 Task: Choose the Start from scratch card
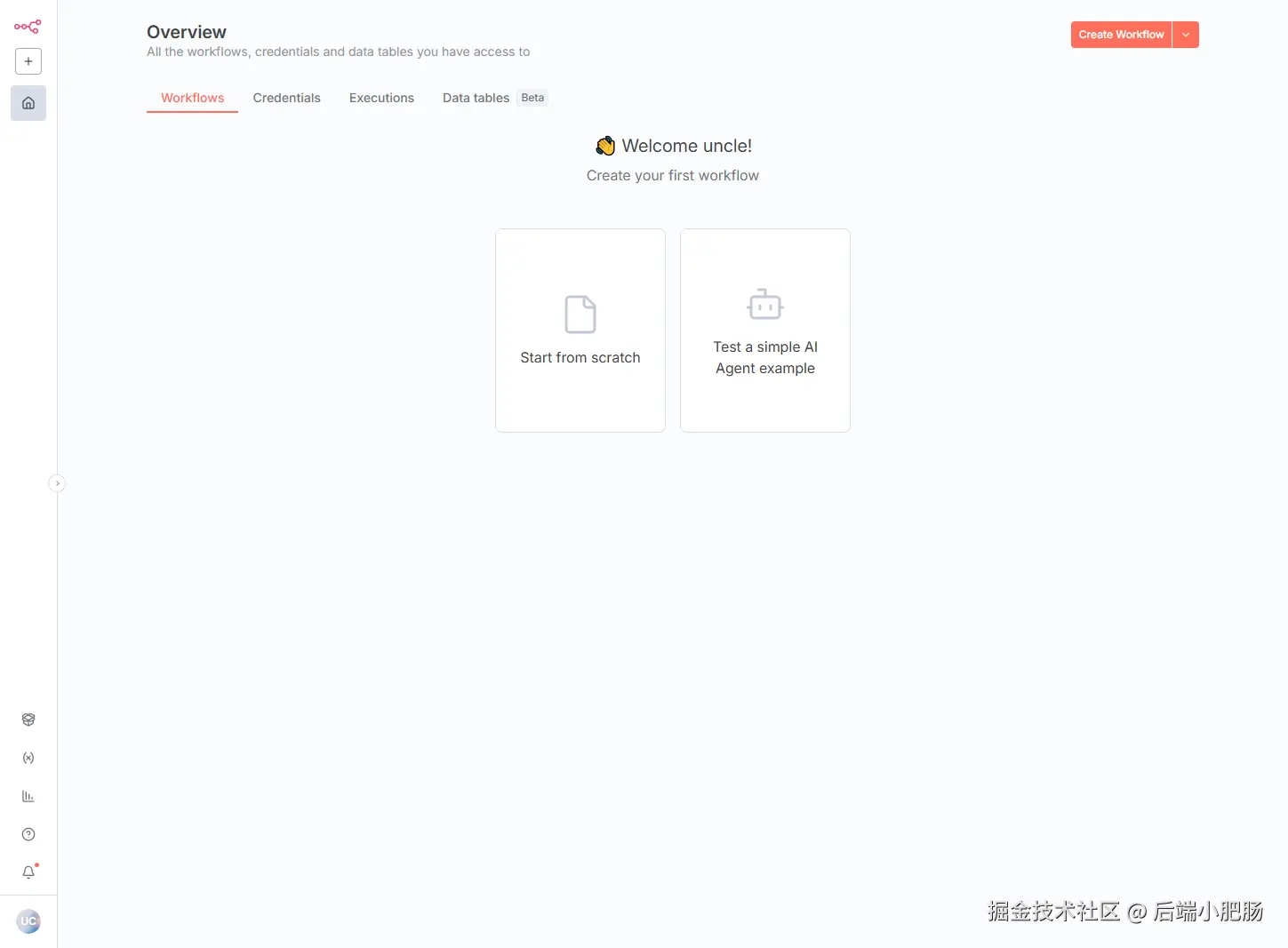[x=580, y=331]
